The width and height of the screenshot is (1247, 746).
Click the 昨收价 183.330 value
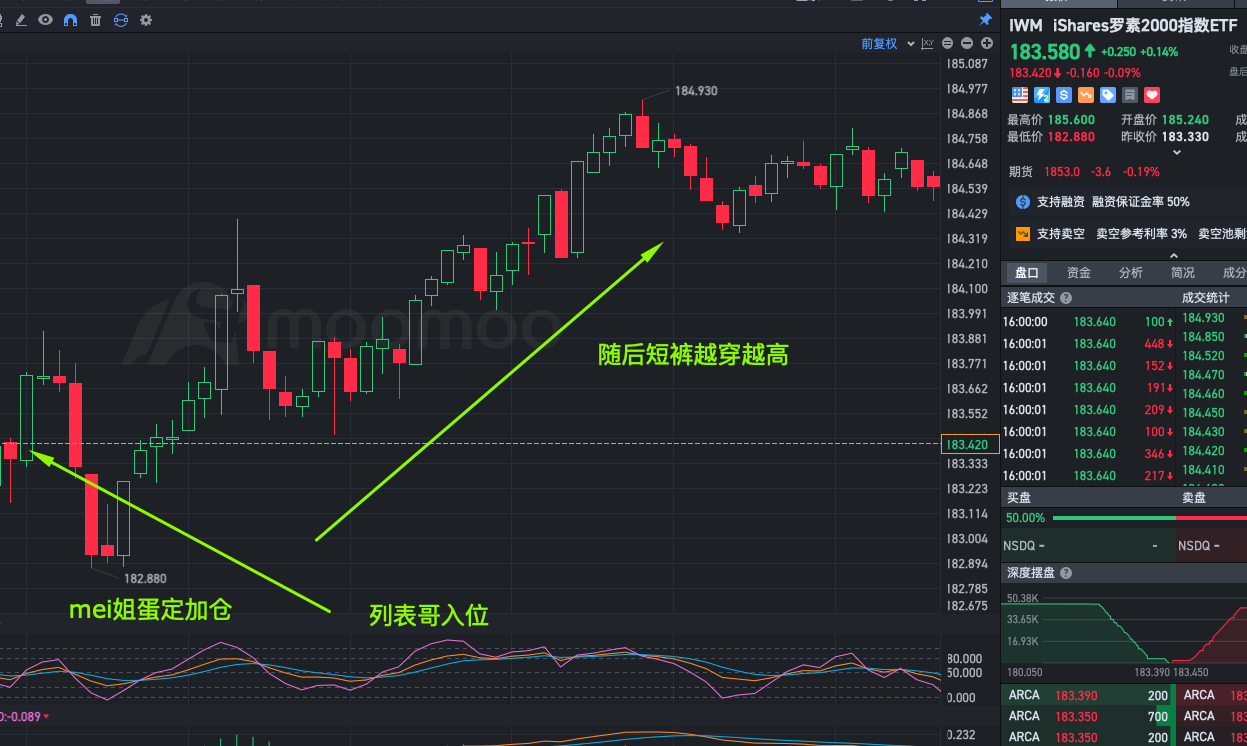(x=1185, y=137)
